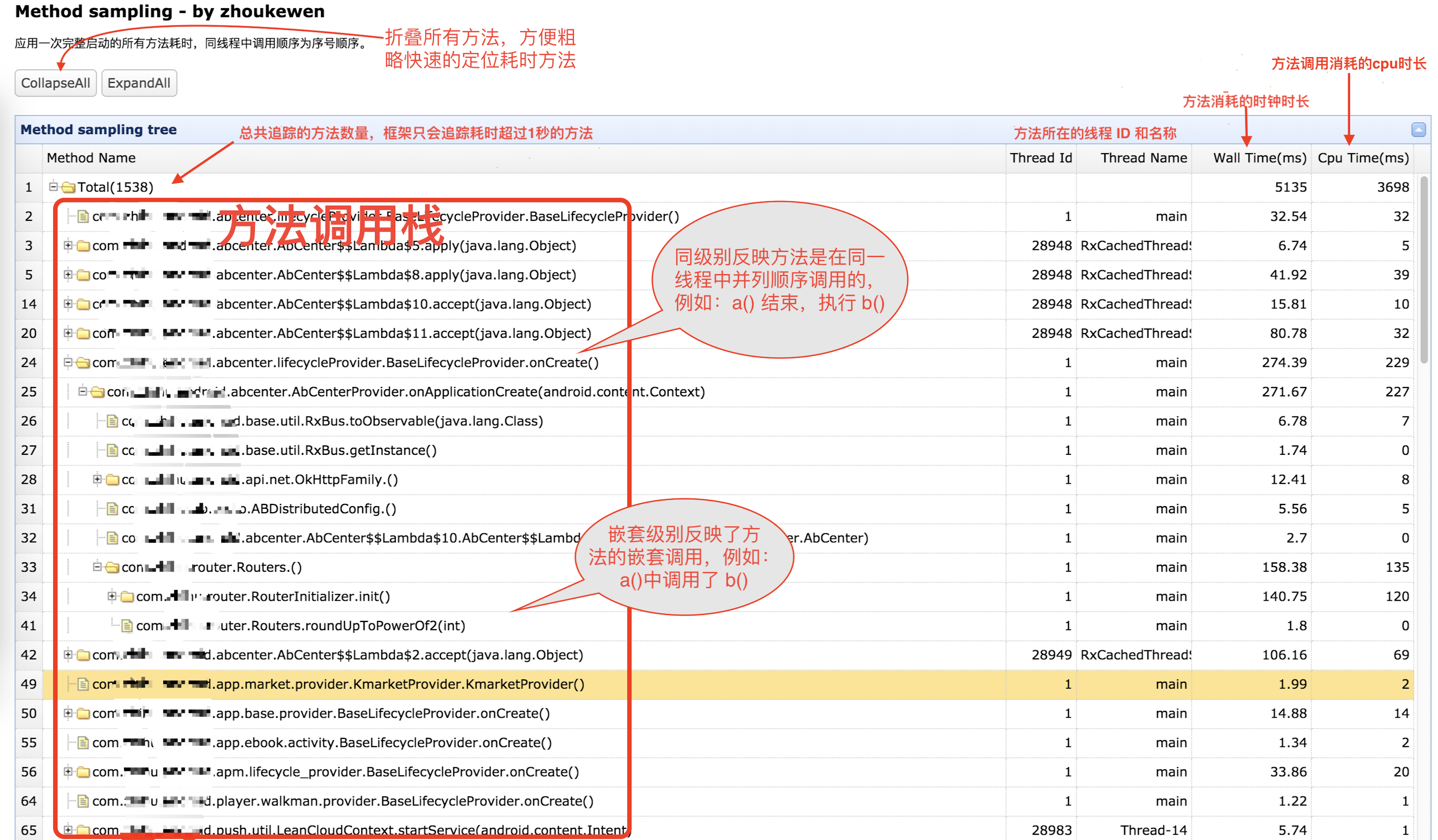This screenshot has height=840, width=1438.
Task: Click file icon of Routers.roundUpToPowerOf2(int)
Action: tap(127, 626)
